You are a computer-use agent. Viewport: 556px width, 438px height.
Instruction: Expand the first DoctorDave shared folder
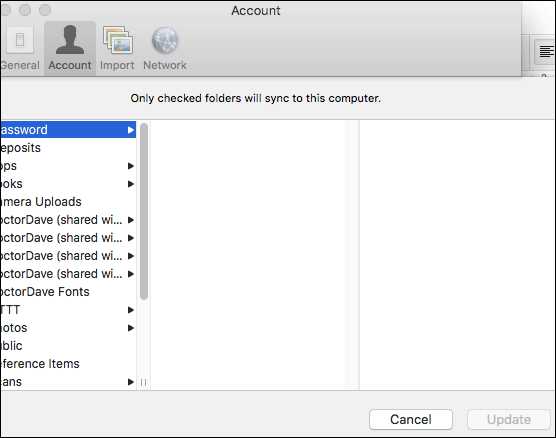point(131,220)
